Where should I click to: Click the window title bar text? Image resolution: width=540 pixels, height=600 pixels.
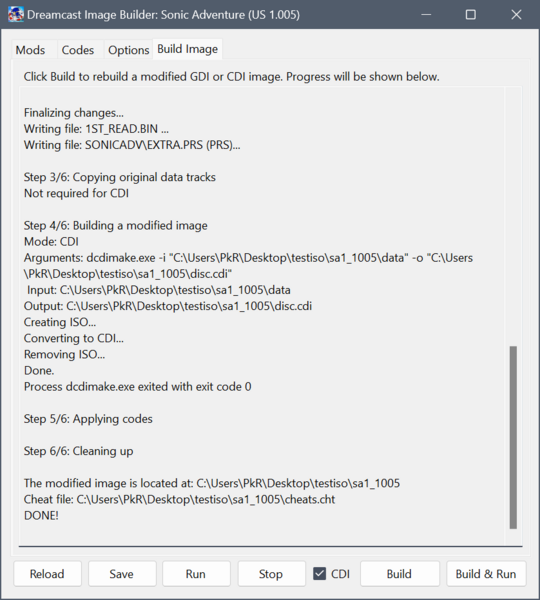click(x=163, y=15)
